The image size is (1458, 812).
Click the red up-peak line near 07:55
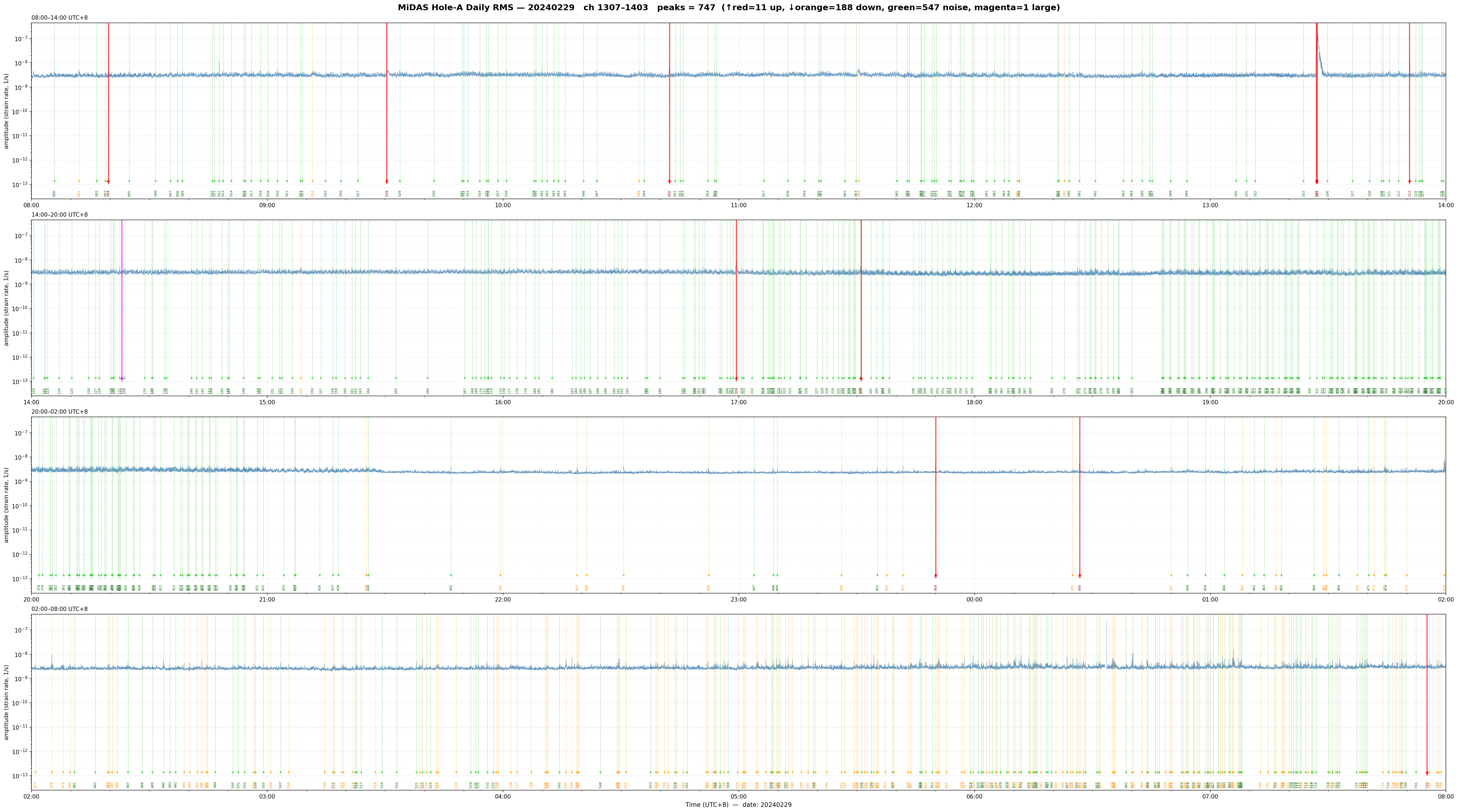tap(1427, 694)
